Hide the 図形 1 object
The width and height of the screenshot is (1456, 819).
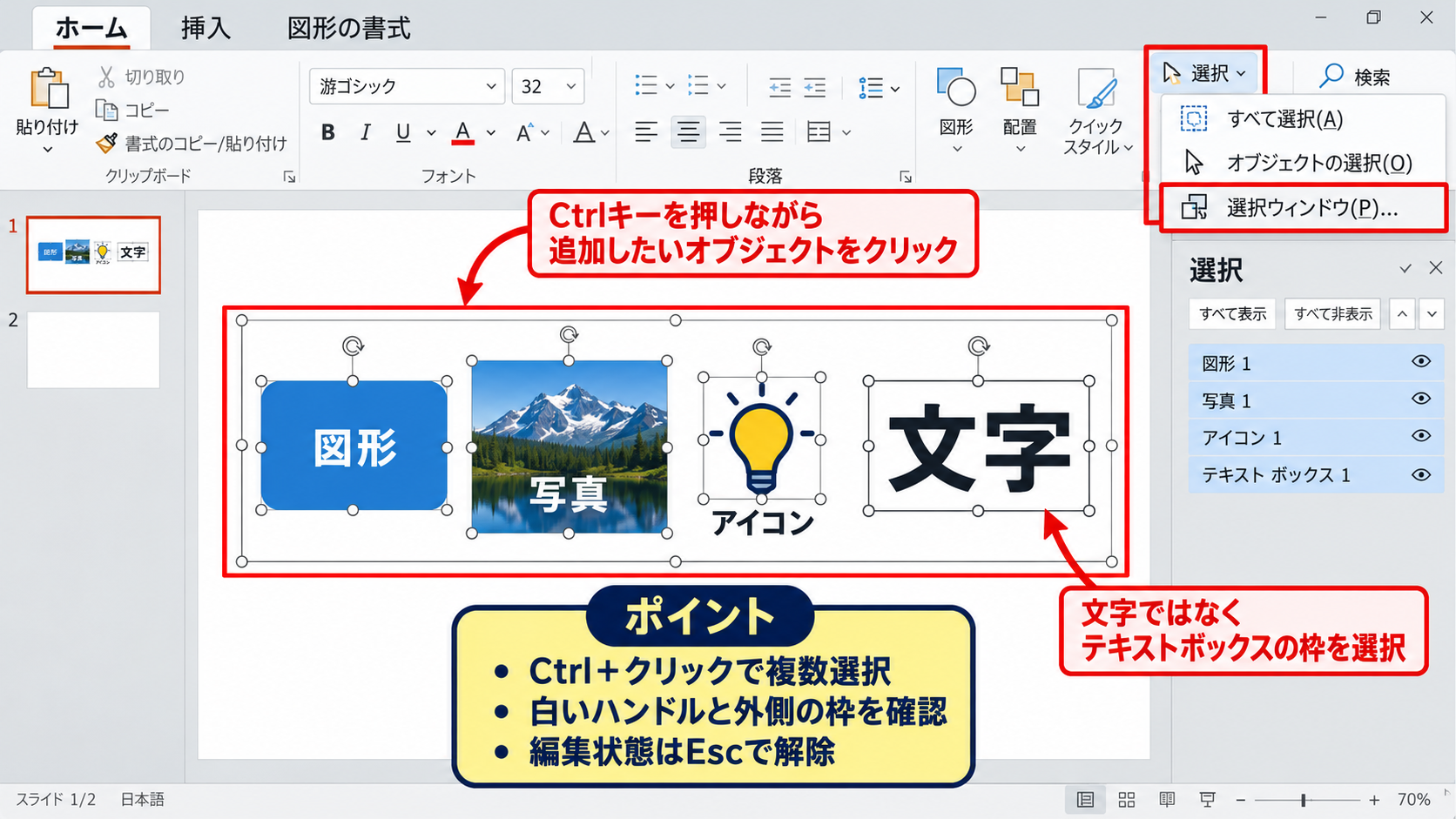[x=1421, y=362]
